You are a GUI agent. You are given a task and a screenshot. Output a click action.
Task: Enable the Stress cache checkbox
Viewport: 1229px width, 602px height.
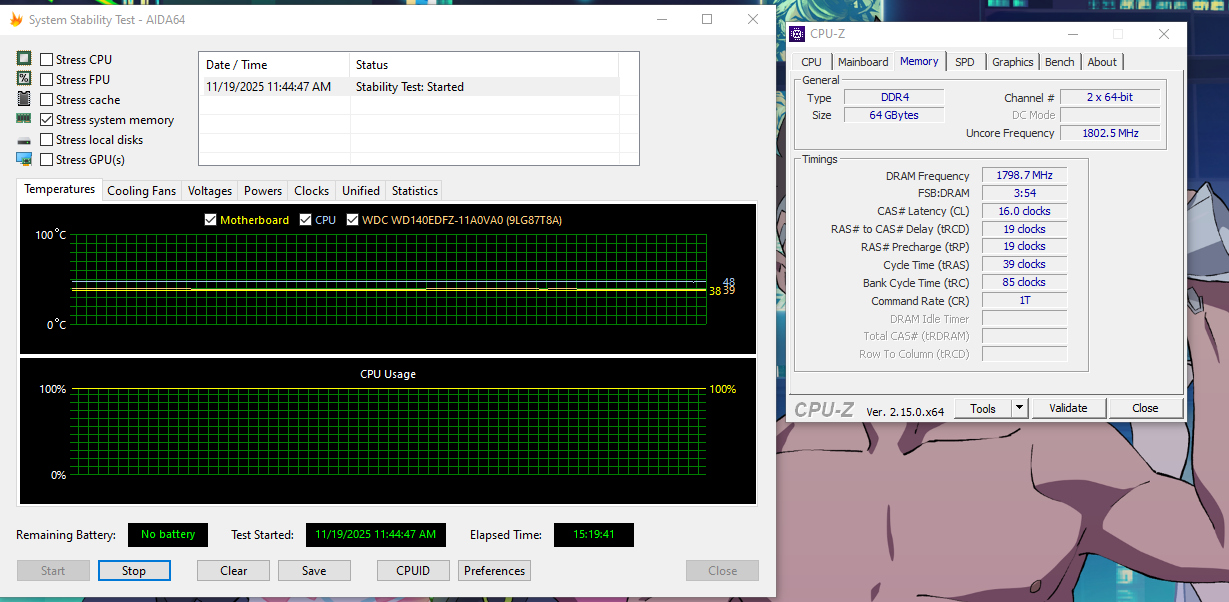[x=46, y=100]
